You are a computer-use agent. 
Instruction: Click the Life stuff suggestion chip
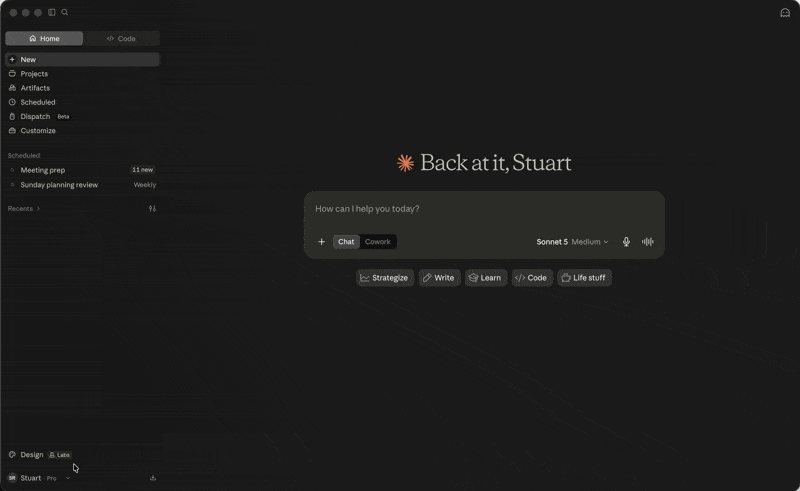[584, 278]
